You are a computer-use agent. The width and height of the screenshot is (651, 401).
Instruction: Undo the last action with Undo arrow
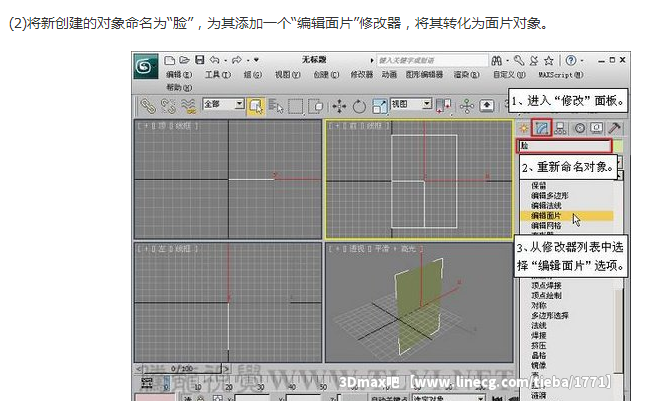pyautogui.click(x=214, y=60)
